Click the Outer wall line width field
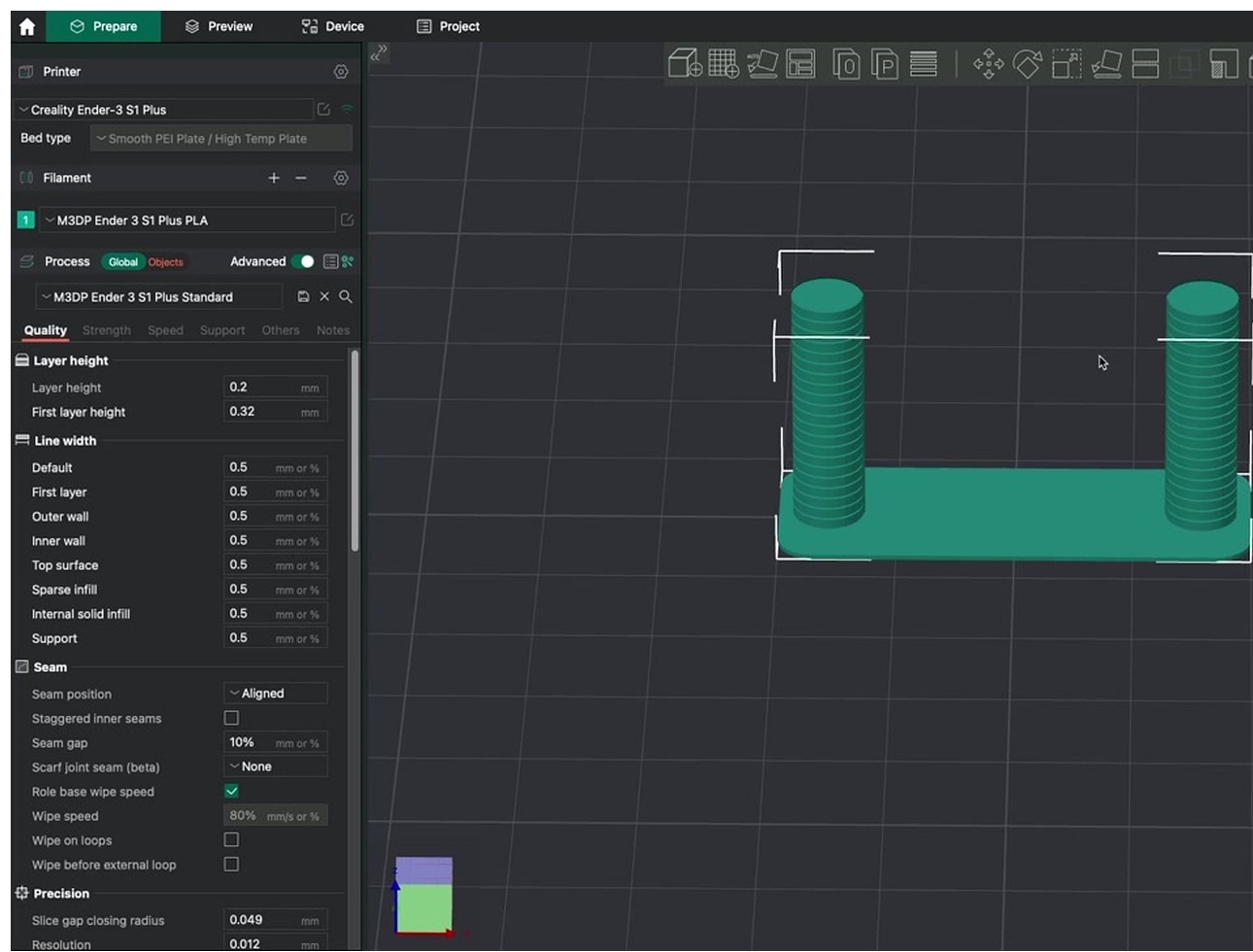This screenshot has height=952, width=1253. 276,516
